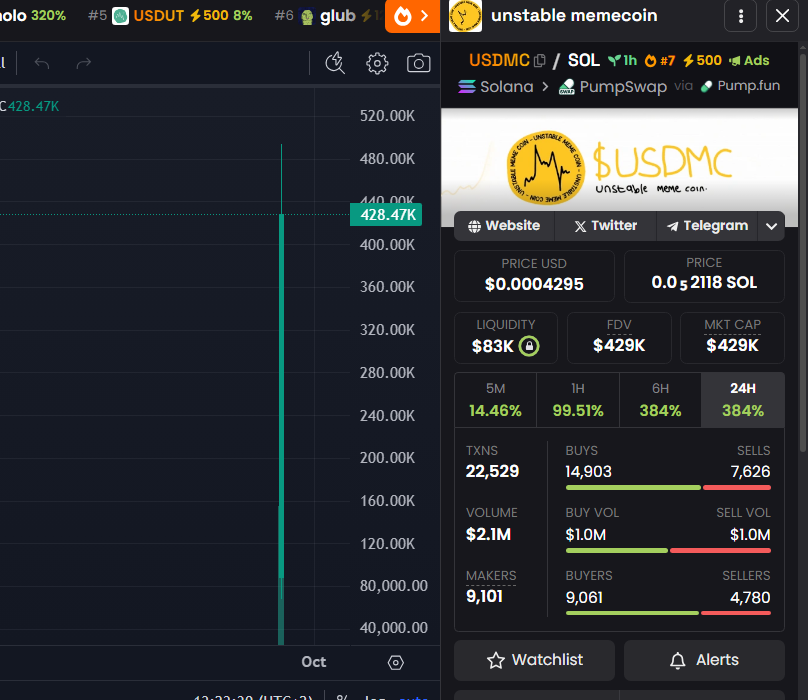Take a chart snapshot with camera icon
The height and width of the screenshot is (700, 808).
coord(418,63)
